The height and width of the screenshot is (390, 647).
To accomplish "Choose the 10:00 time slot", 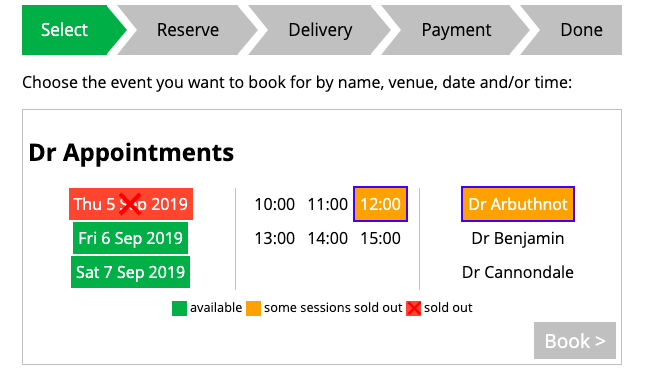I will coord(274,204).
